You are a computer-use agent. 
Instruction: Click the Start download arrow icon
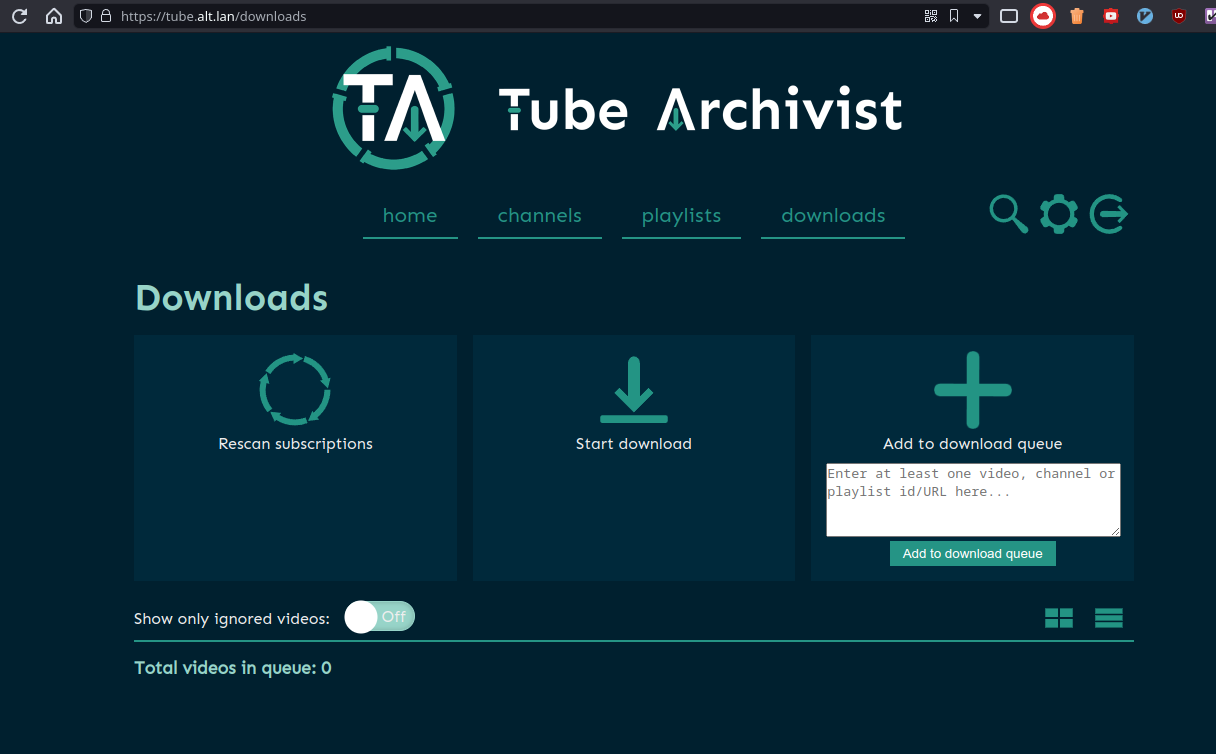[633, 390]
